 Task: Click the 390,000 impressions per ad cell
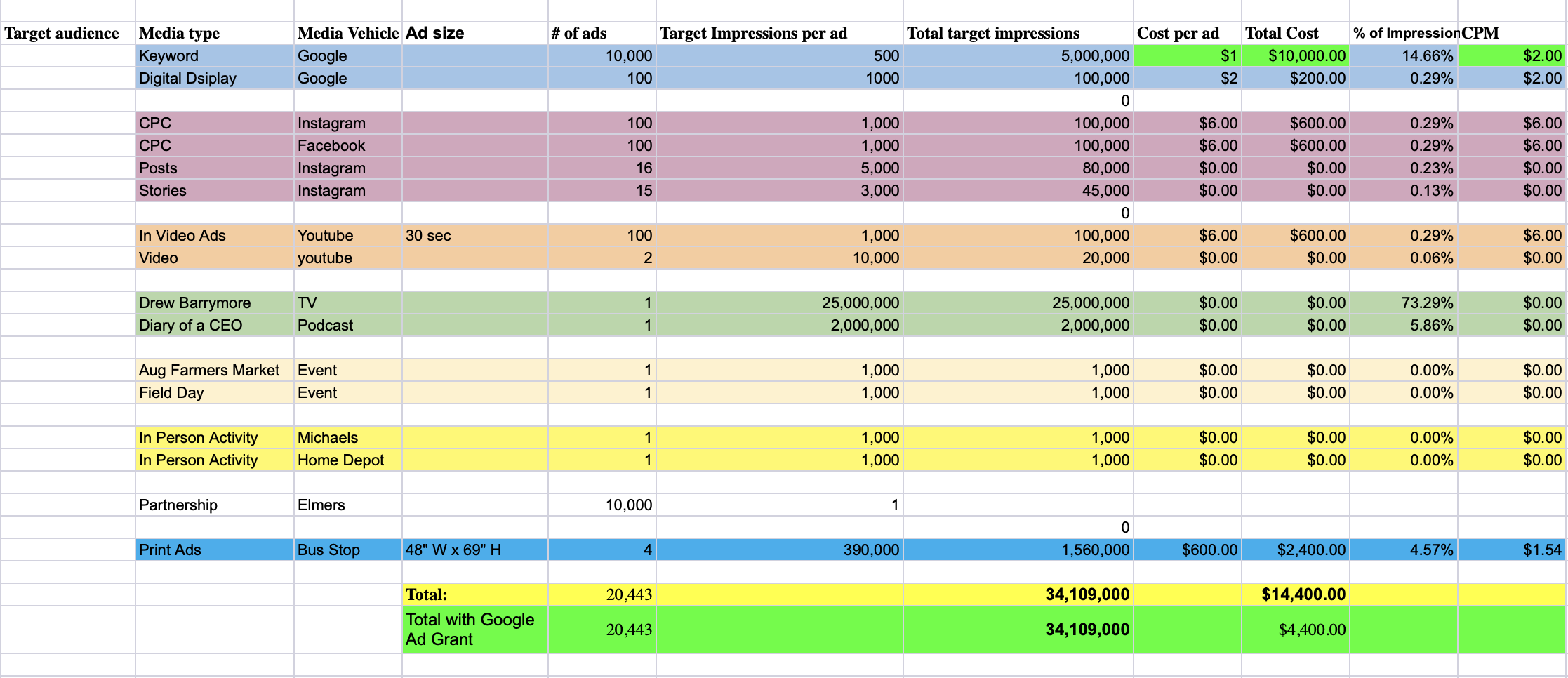(780, 550)
